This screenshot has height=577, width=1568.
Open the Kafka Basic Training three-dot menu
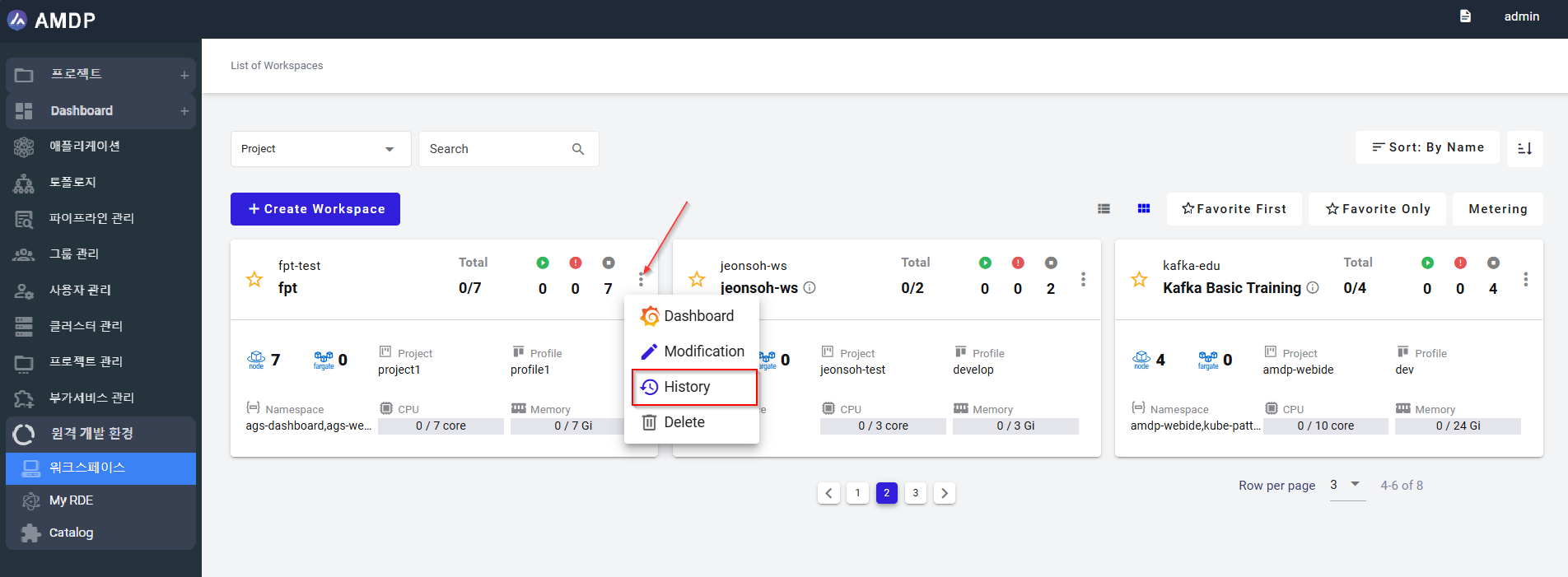click(x=1525, y=280)
